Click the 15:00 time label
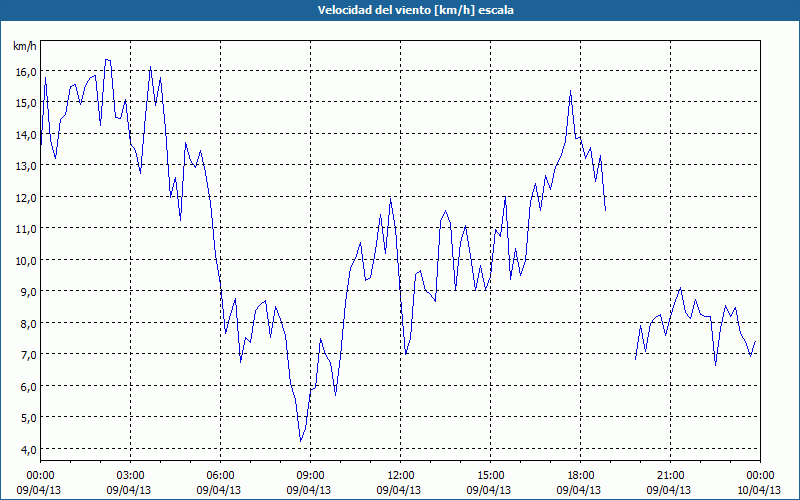The height and width of the screenshot is (500, 800). coord(490,476)
